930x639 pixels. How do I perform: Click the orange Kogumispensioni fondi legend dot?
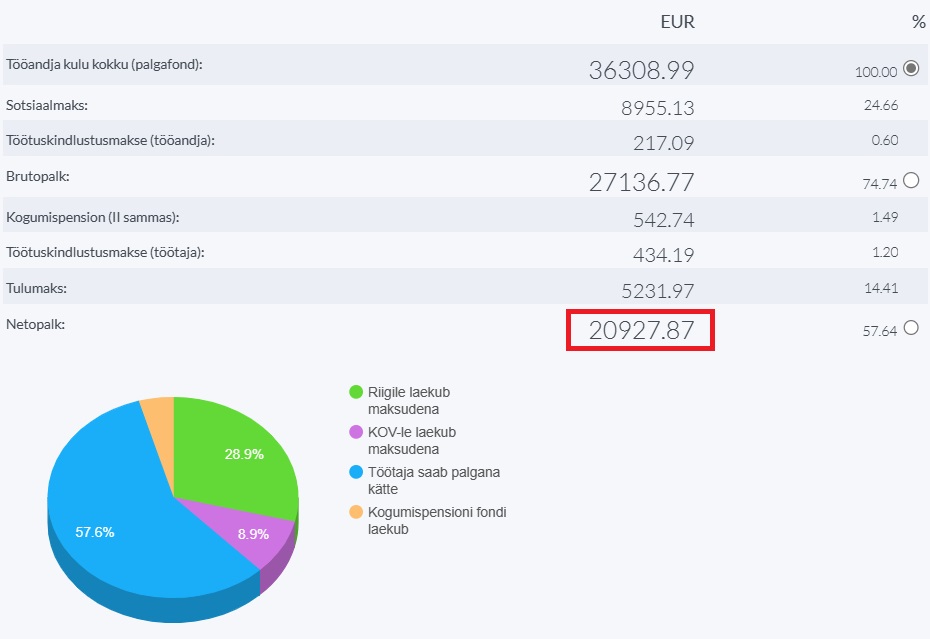click(x=355, y=512)
